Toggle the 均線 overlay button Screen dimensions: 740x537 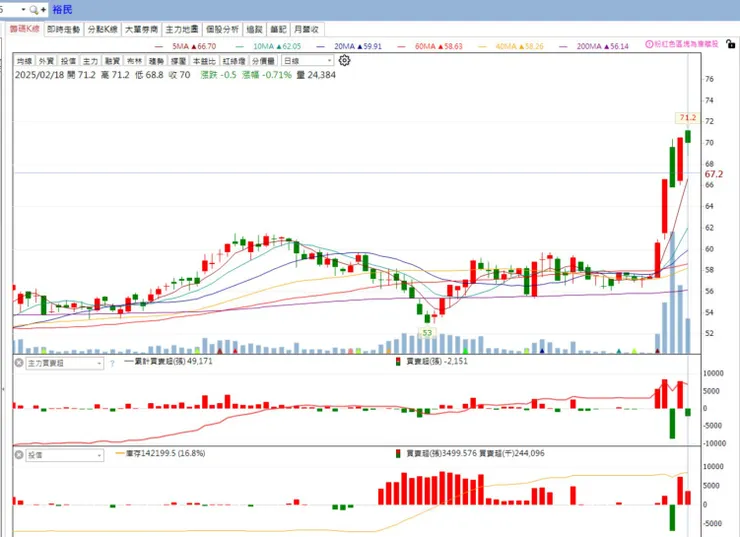[x=24, y=61]
